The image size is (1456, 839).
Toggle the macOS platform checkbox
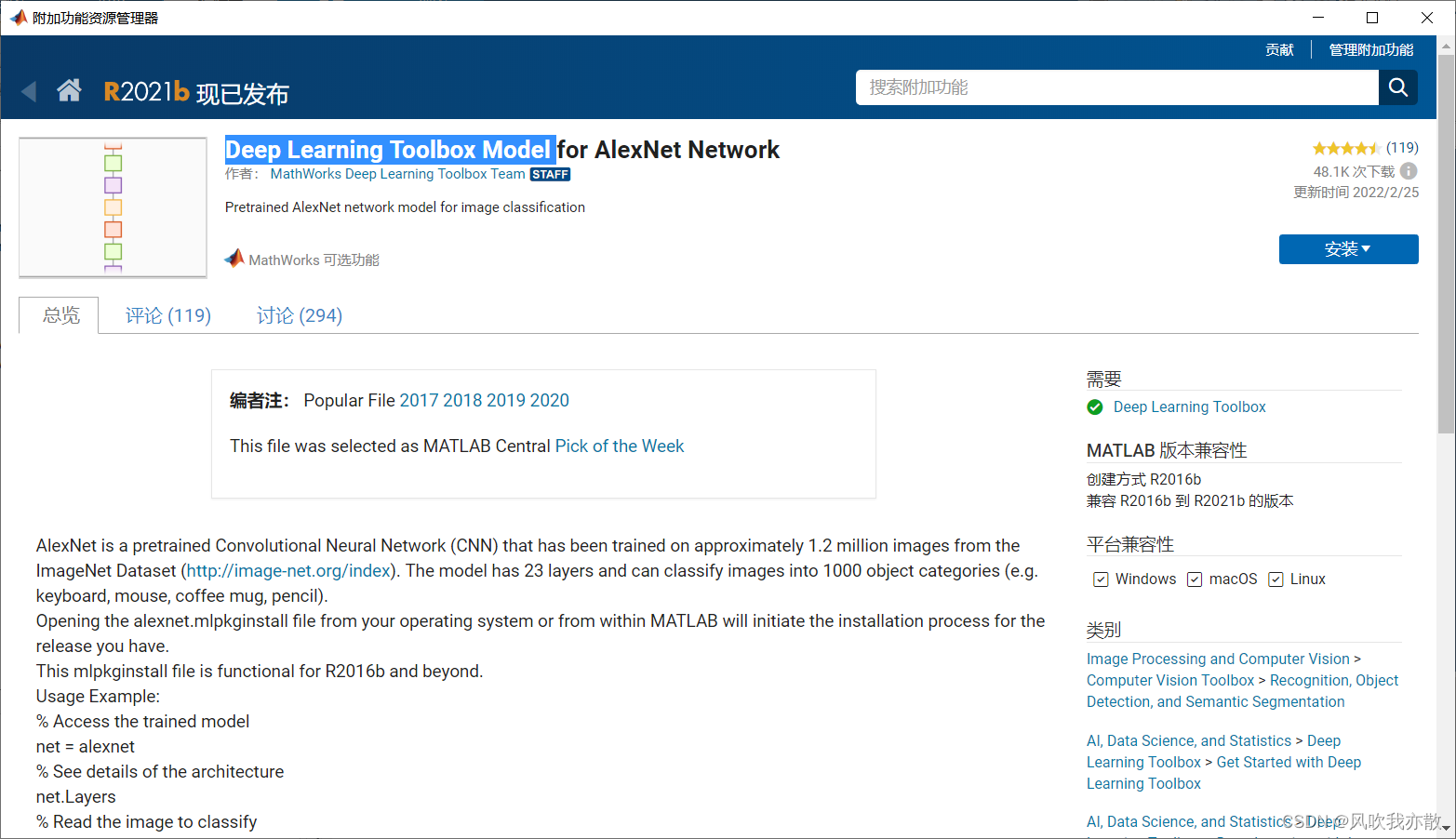[1195, 579]
